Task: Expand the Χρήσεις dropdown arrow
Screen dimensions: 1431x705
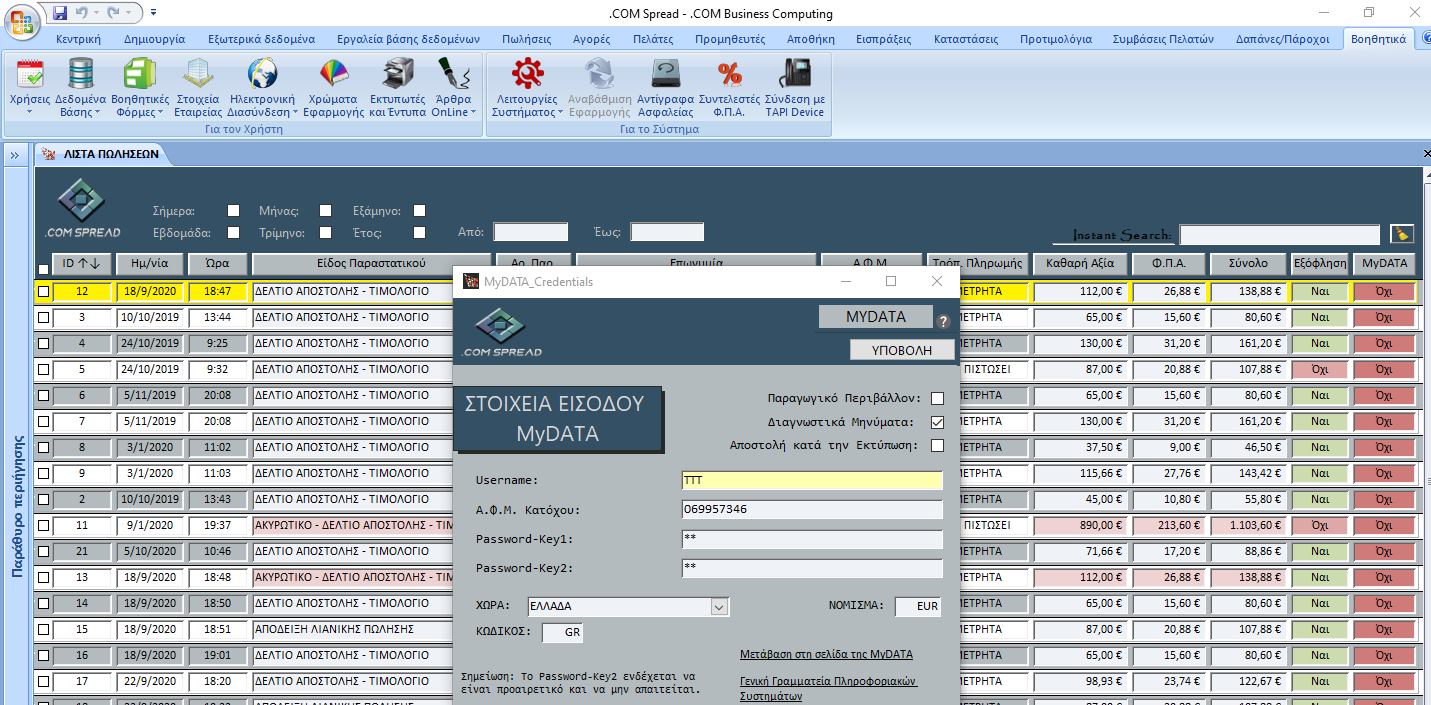Action: 30,112
